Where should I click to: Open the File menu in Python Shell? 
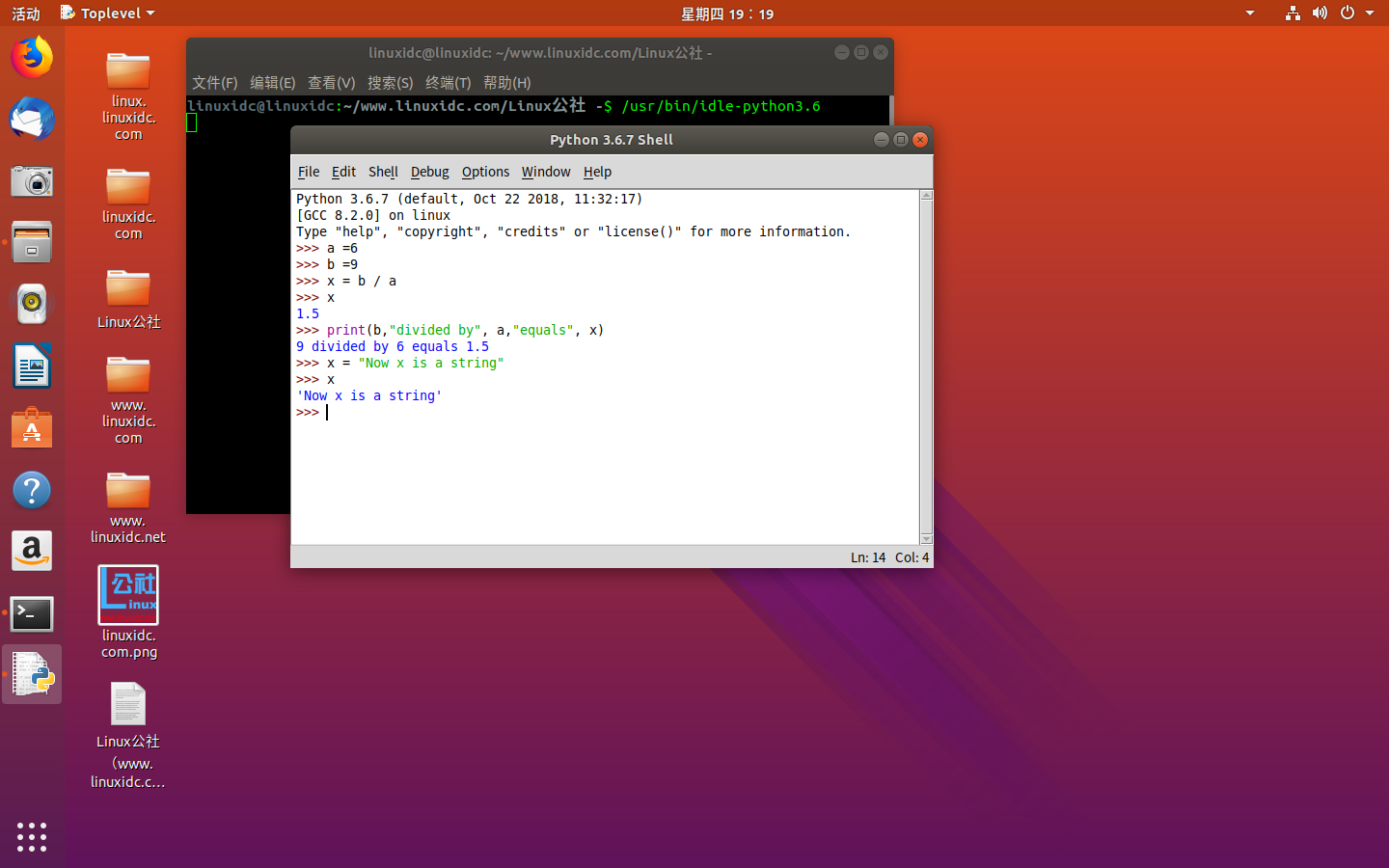pos(309,172)
